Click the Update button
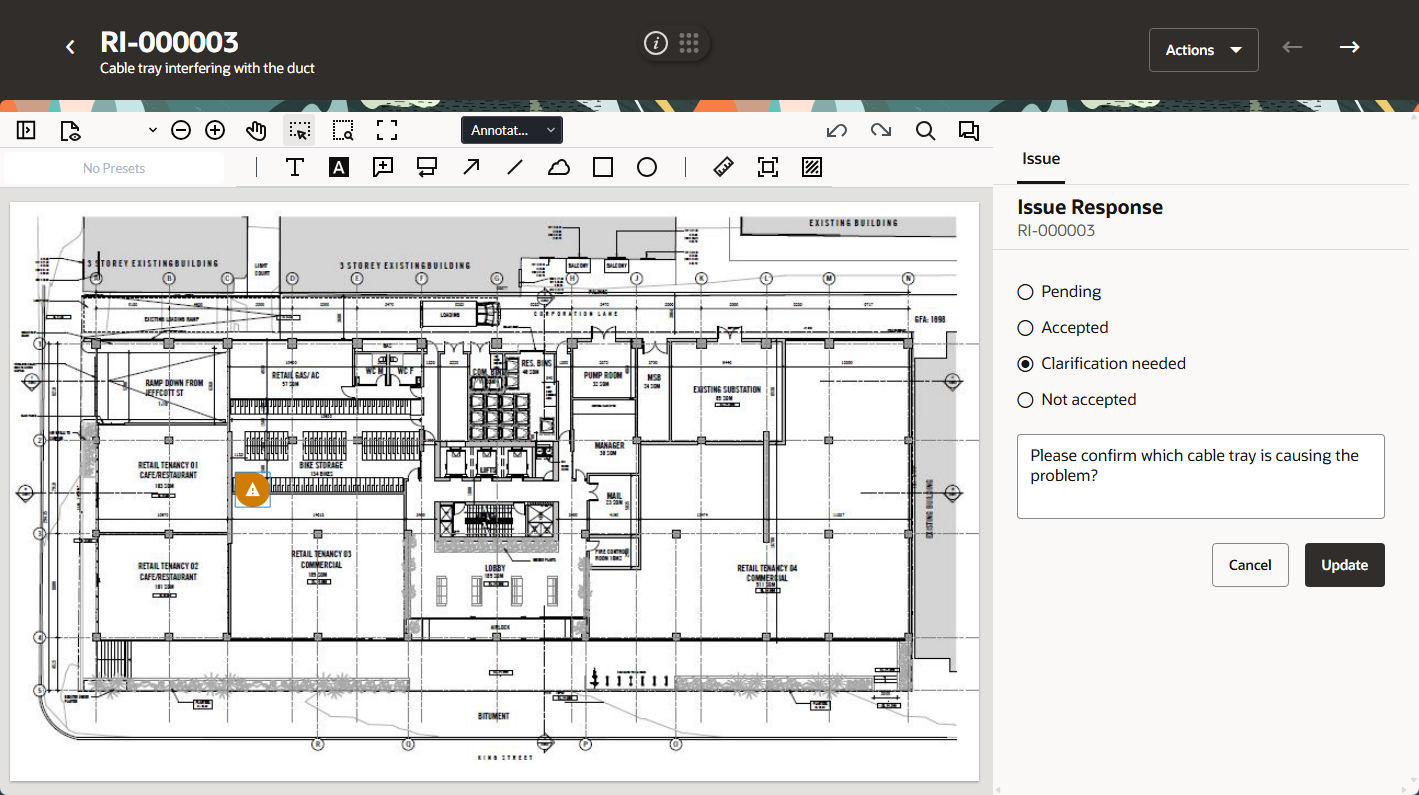The image size is (1419, 795). click(x=1344, y=565)
